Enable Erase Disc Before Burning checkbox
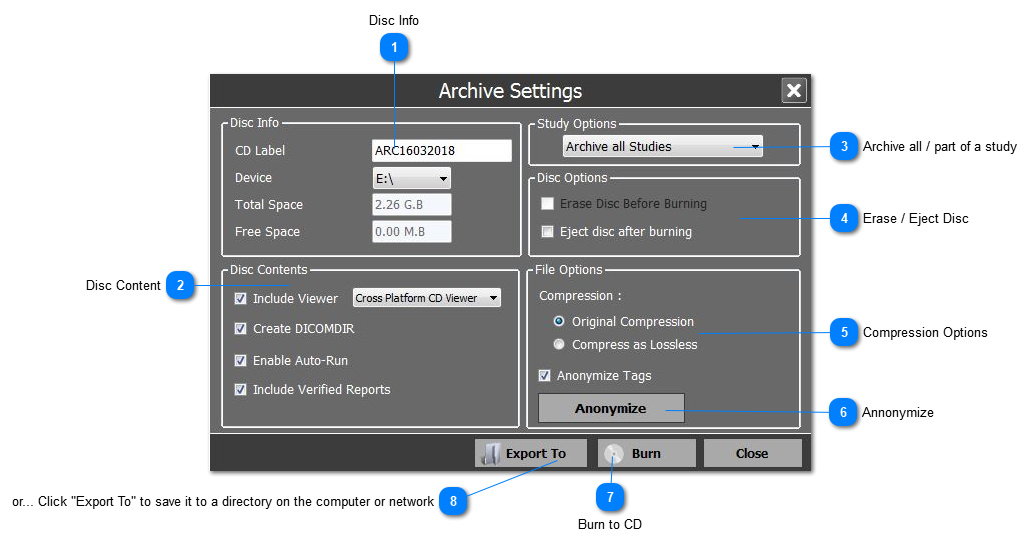 tap(547, 204)
